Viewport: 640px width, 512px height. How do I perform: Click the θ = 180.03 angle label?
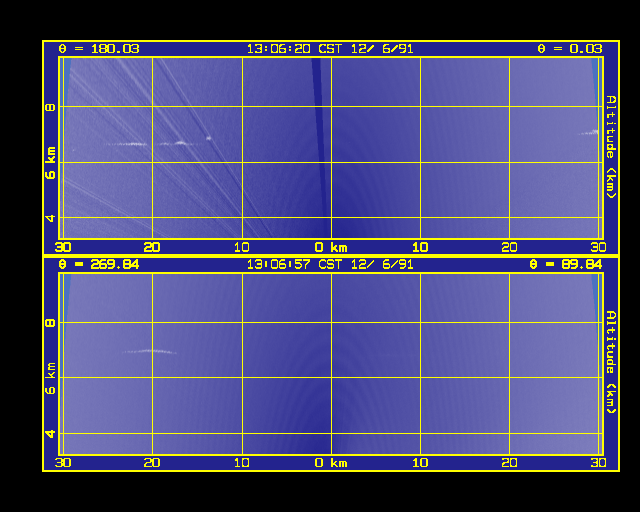[99, 49]
